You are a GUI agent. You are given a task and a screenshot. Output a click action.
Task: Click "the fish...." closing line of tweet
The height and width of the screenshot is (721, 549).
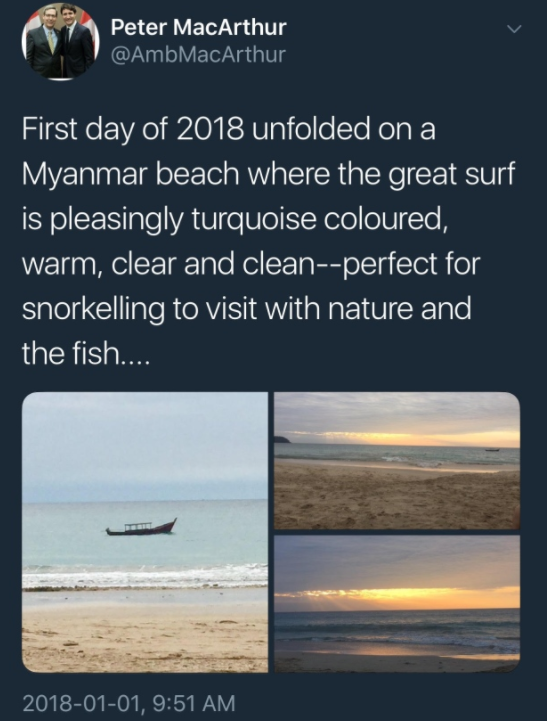86,354
